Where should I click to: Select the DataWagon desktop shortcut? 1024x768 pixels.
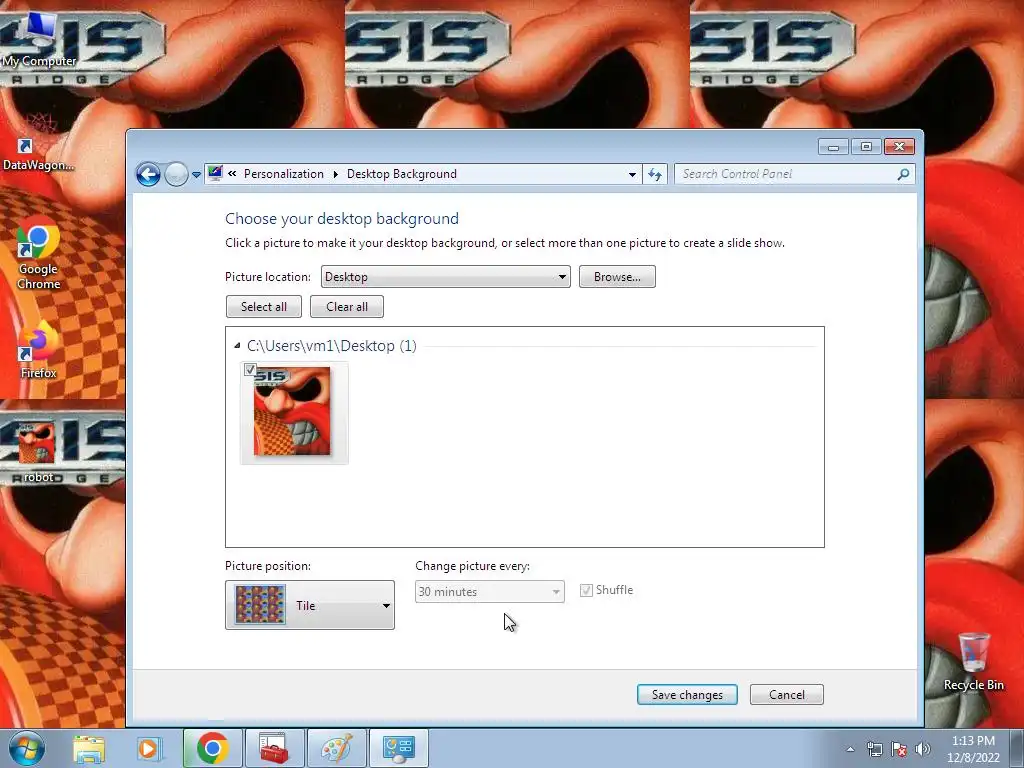[38, 142]
